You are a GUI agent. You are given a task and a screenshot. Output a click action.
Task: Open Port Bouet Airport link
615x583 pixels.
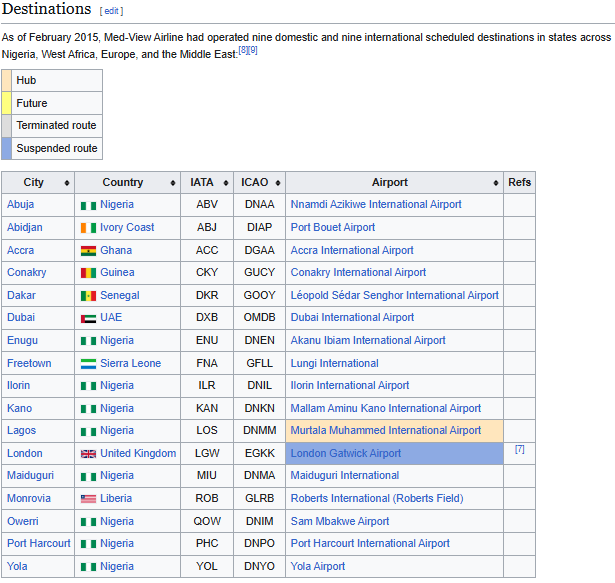tap(333, 227)
